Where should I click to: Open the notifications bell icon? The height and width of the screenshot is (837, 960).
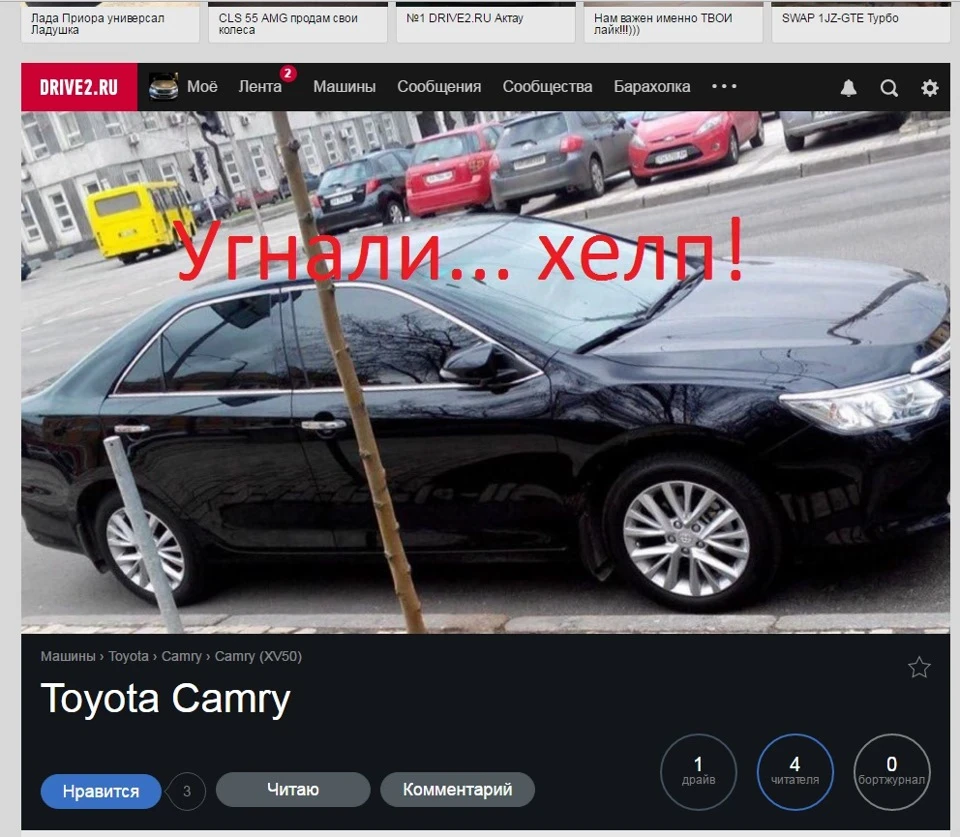click(848, 88)
